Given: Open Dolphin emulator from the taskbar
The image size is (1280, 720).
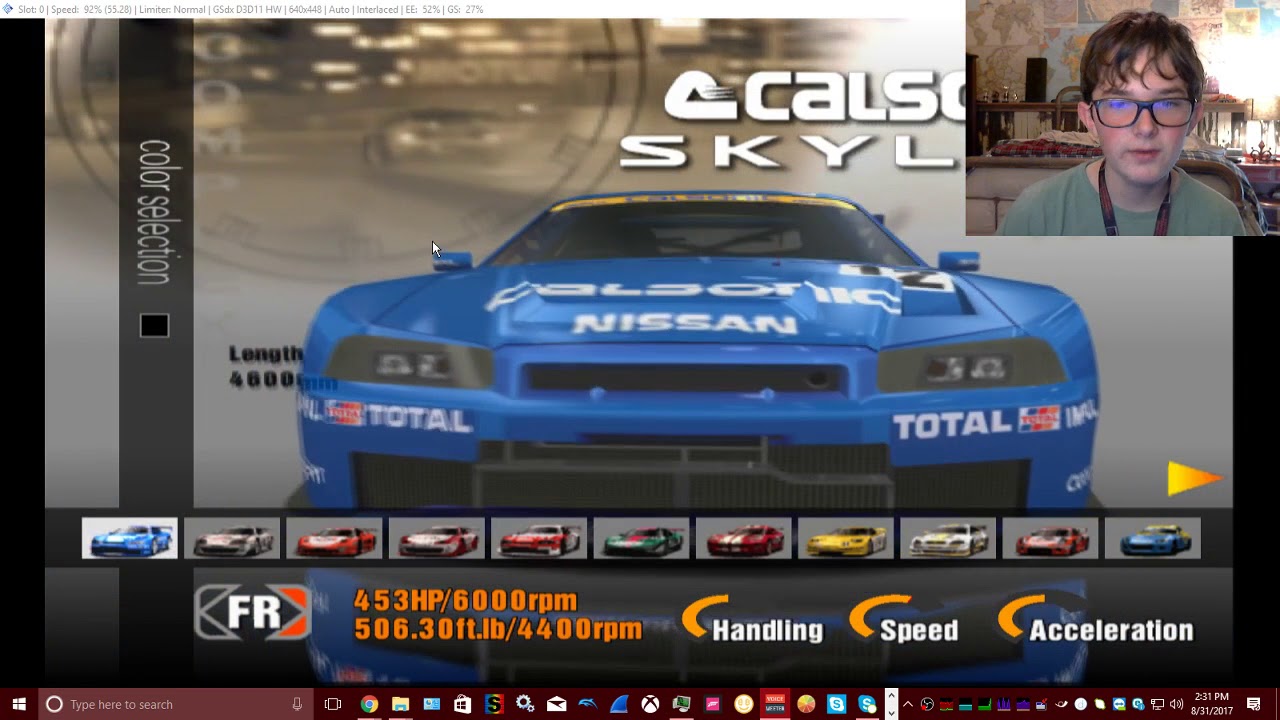Looking at the screenshot, I should 587,704.
